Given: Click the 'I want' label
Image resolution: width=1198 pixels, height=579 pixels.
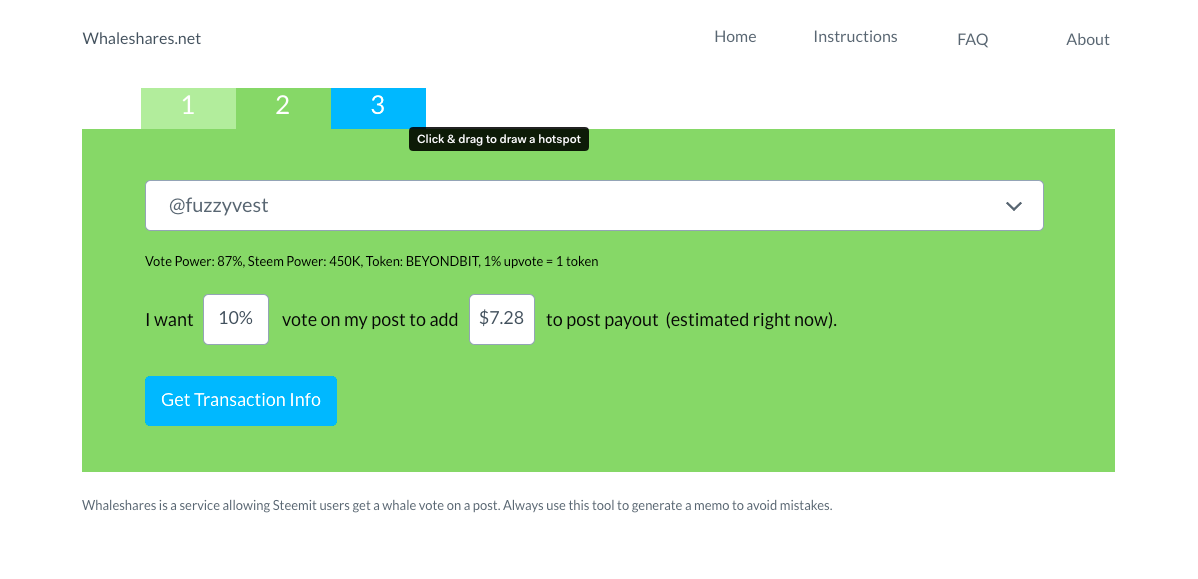Looking at the screenshot, I should [x=169, y=319].
